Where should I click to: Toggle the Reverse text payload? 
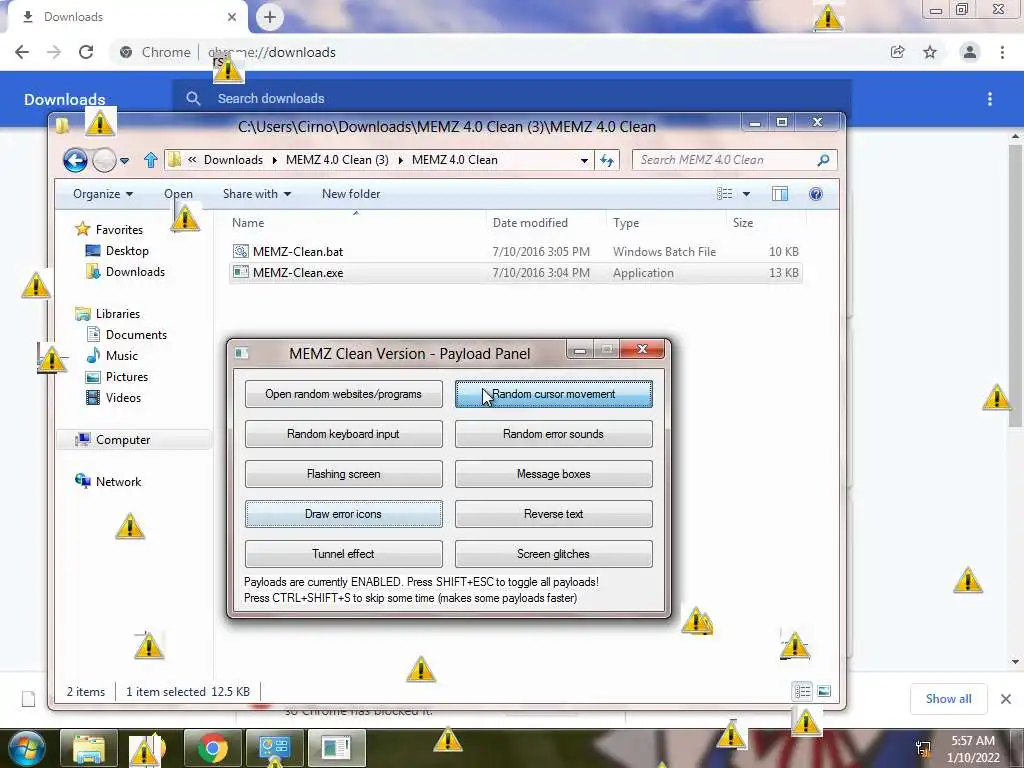click(x=553, y=513)
